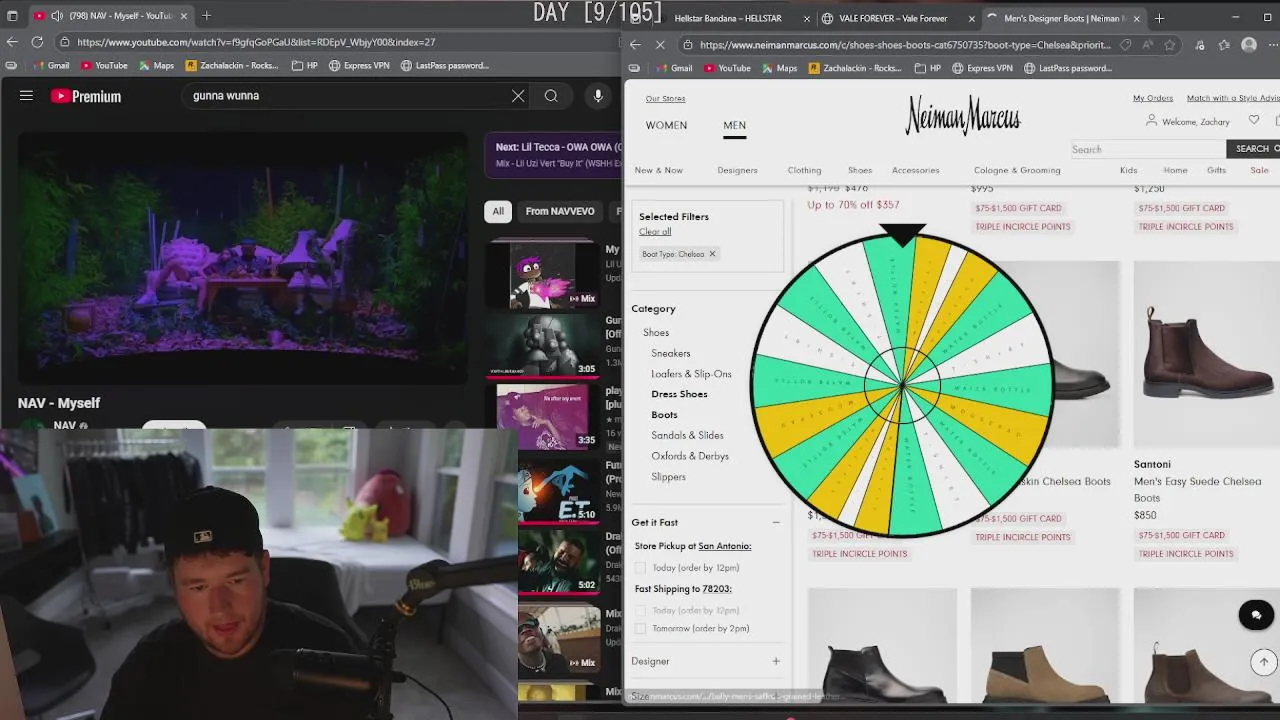Remove Boot Type: Chelsea filter chip
Screen dimensions: 1280x720
pos(712,254)
